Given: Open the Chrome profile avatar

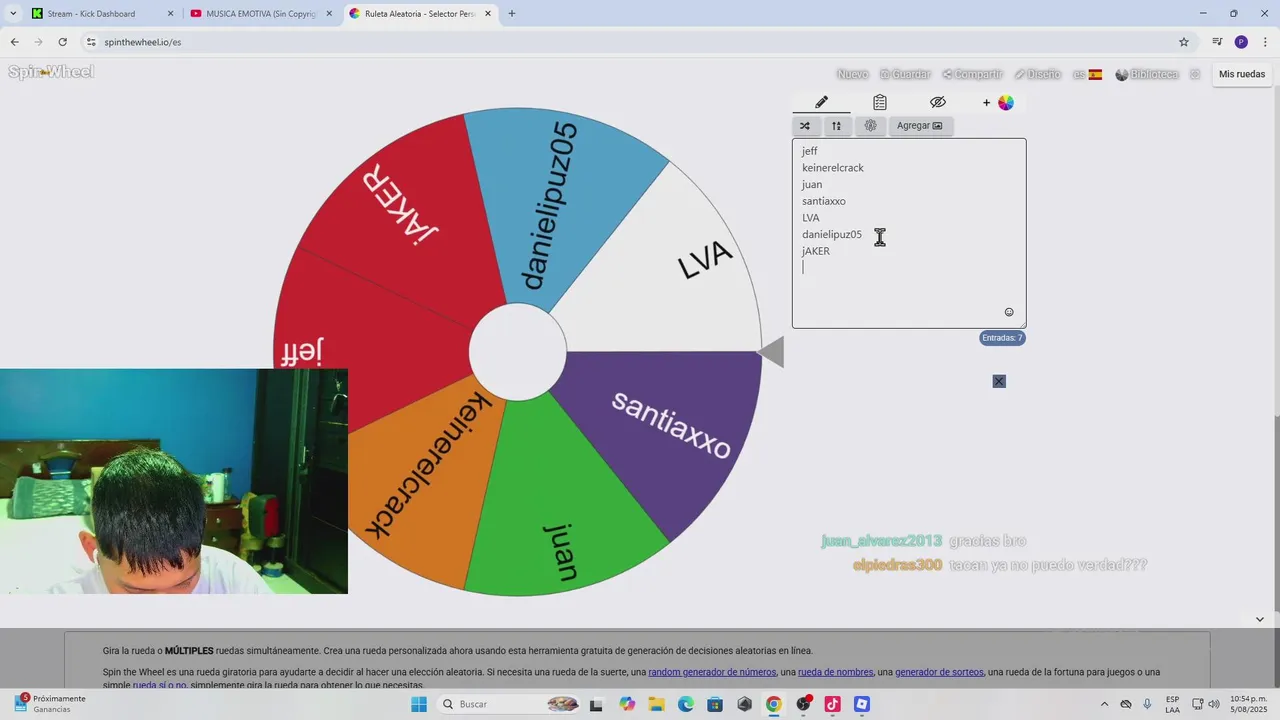Looking at the screenshot, I should (x=1241, y=42).
